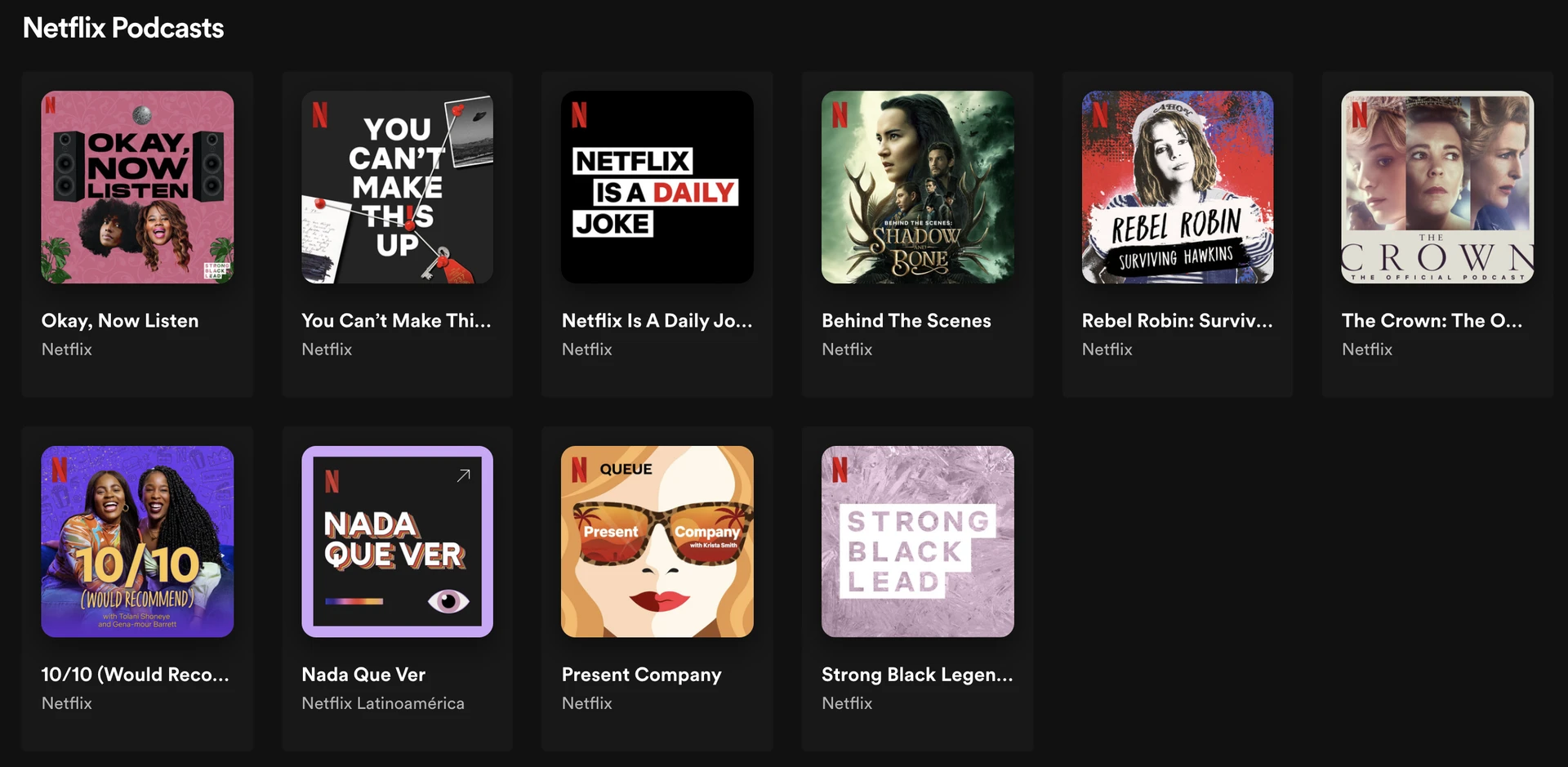Image resolution: width=1568 pixels, height=767 pixels.
Task: Click the Okay, Now Listen title
Action: coord(120,321)
